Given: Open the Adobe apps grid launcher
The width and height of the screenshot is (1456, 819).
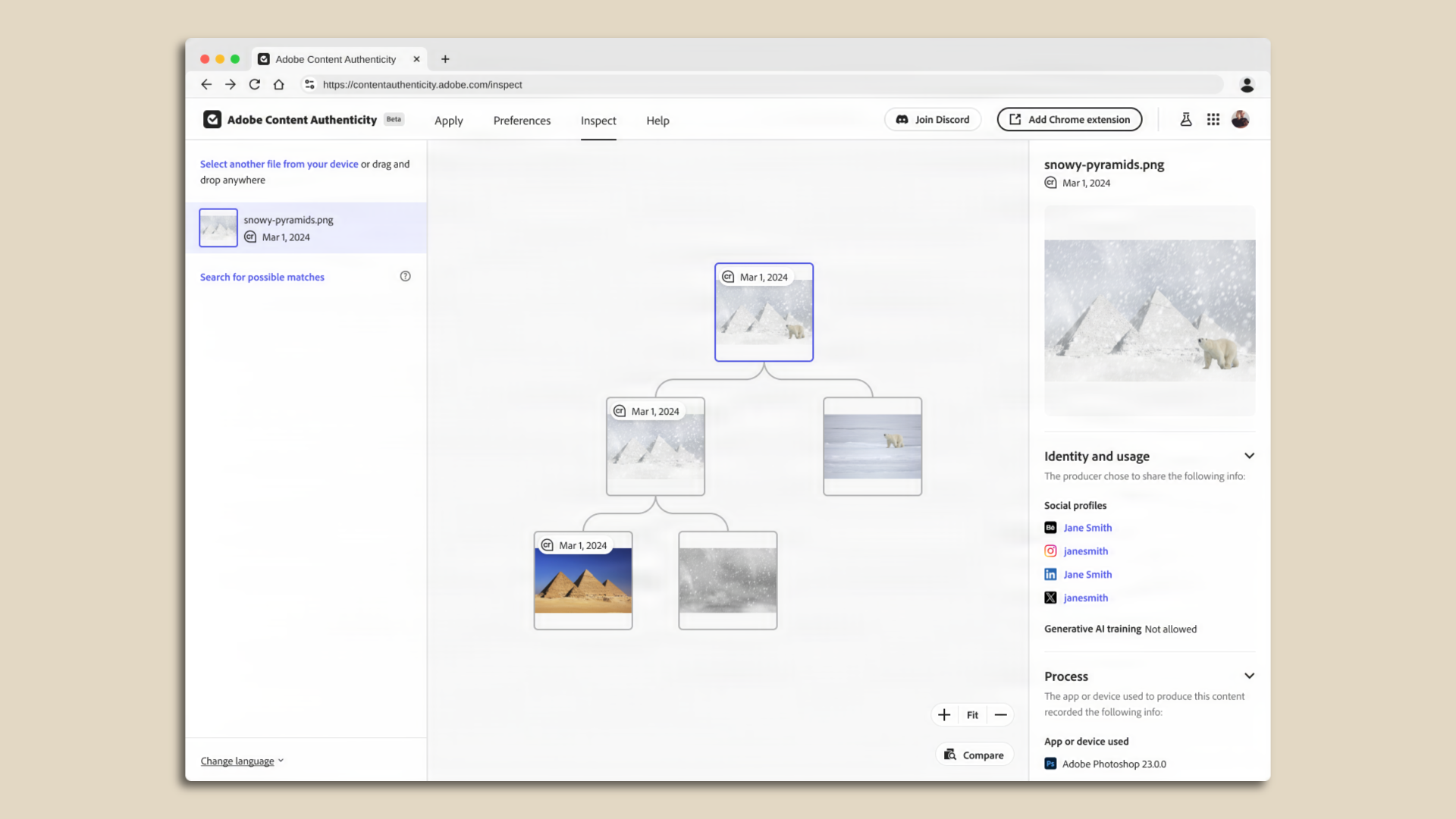Looking at the screenshot, I should coord(1213,119).
